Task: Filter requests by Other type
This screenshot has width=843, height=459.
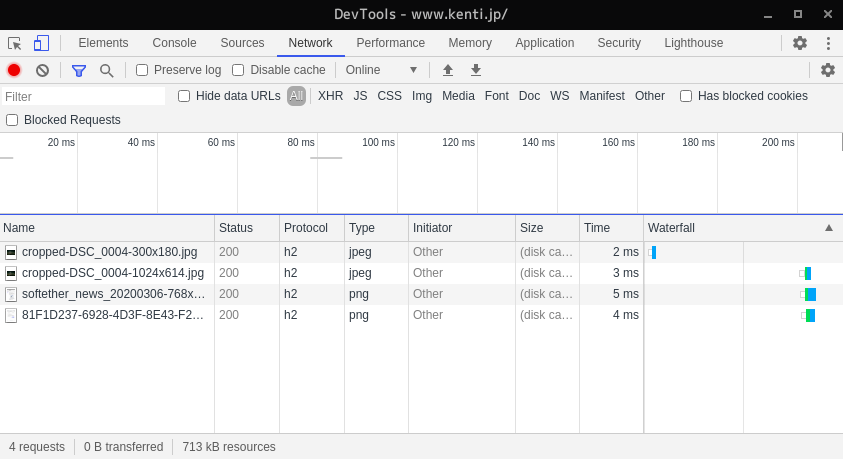Action: pyautogui.click(x=649, y=96)
